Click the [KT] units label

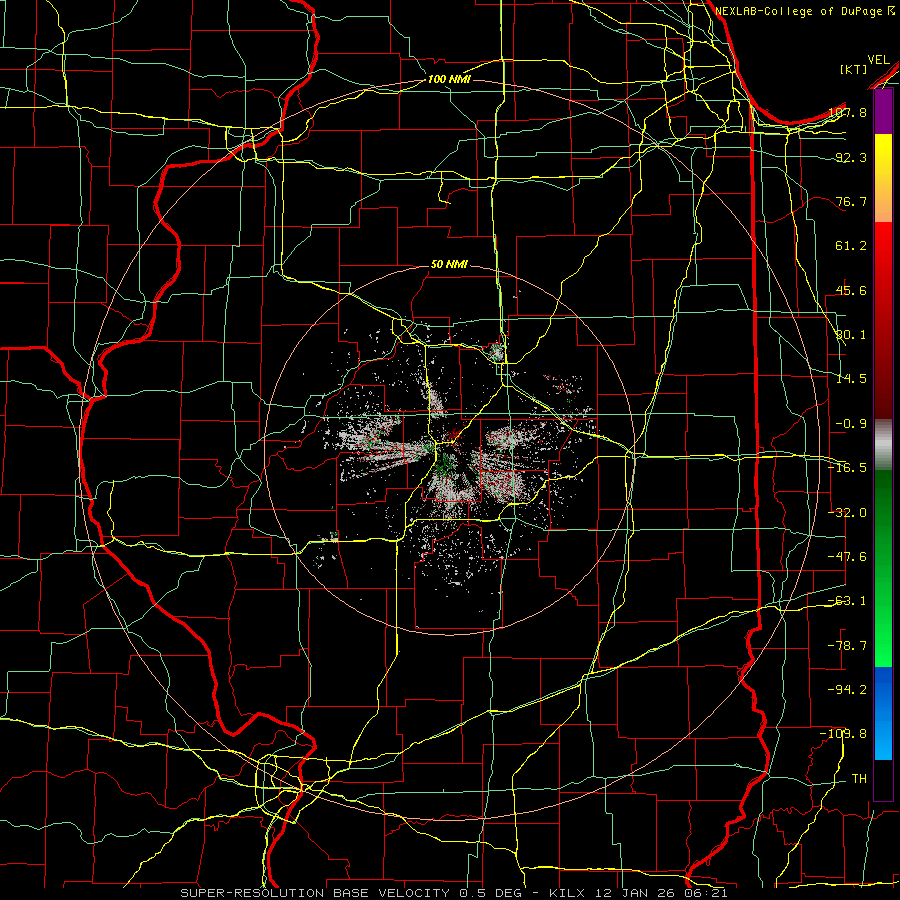854,69
